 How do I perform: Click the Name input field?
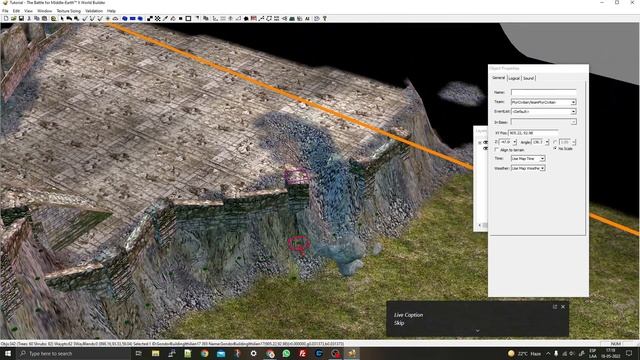pos(543,92)
